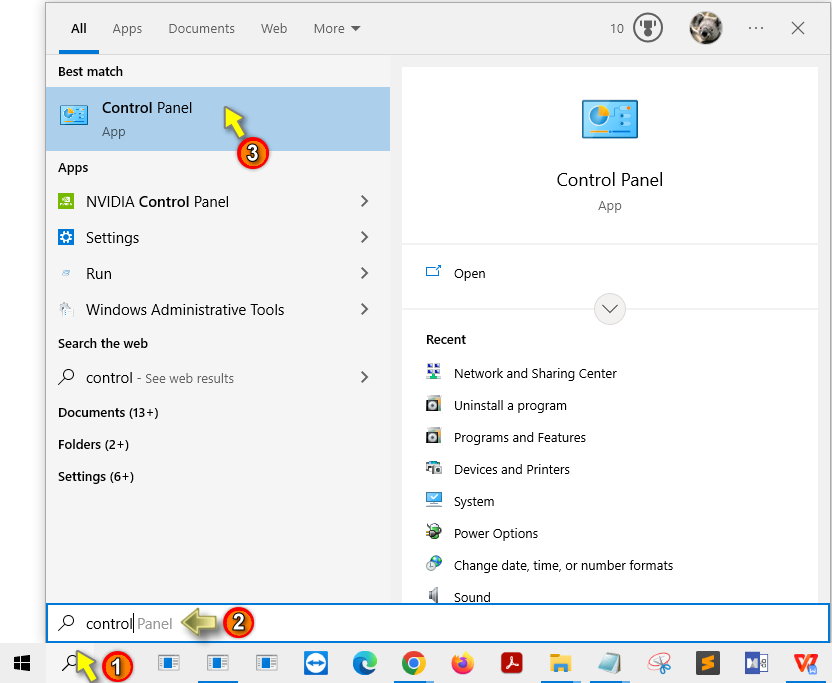
Task: Open the Snipping scissors app in taskbar
Action: tap(659, 663)
